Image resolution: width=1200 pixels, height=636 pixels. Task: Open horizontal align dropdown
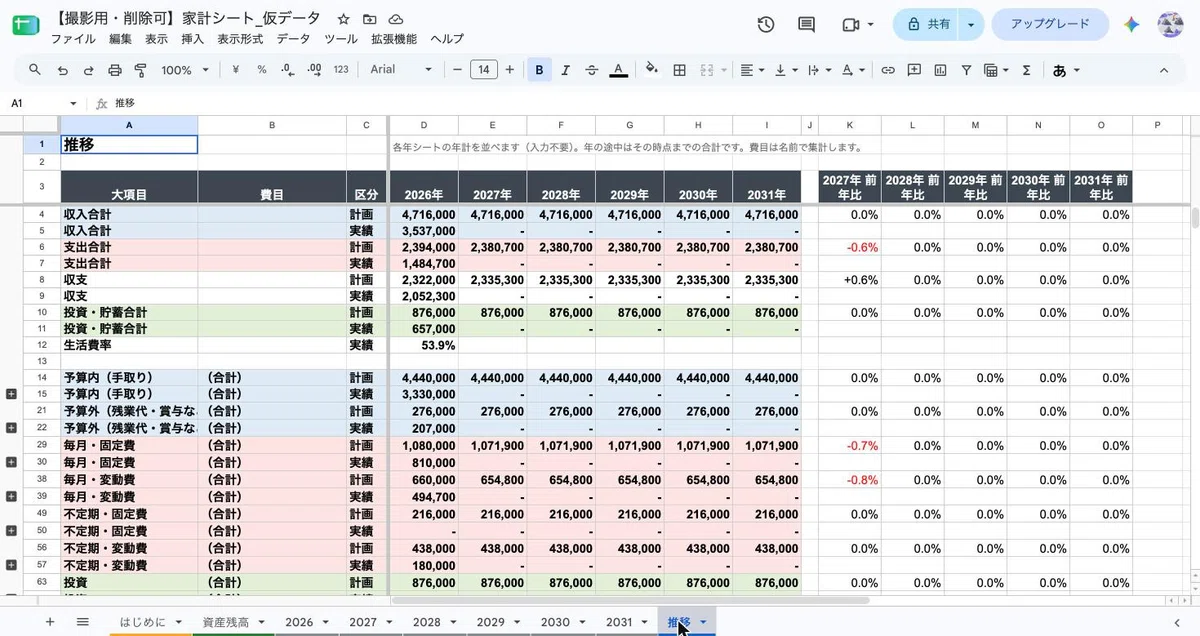tap(752, 70)
